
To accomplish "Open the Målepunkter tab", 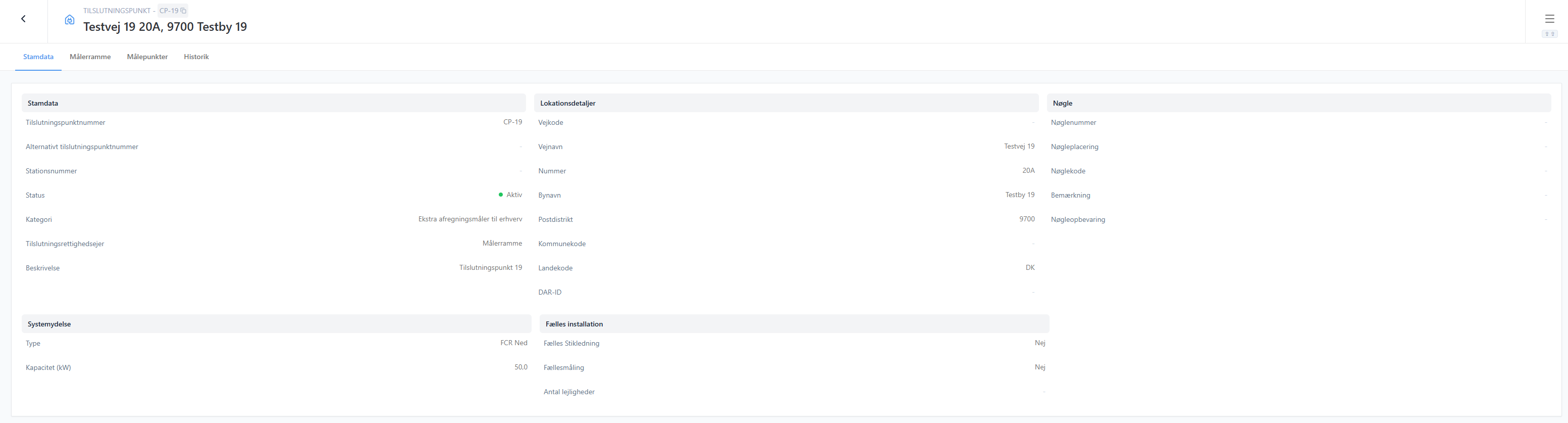I will coord(147,57).
